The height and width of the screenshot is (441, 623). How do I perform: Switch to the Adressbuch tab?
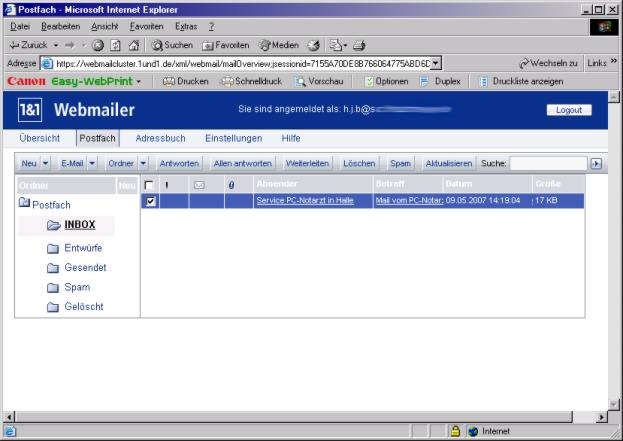[x=160, y=138]
